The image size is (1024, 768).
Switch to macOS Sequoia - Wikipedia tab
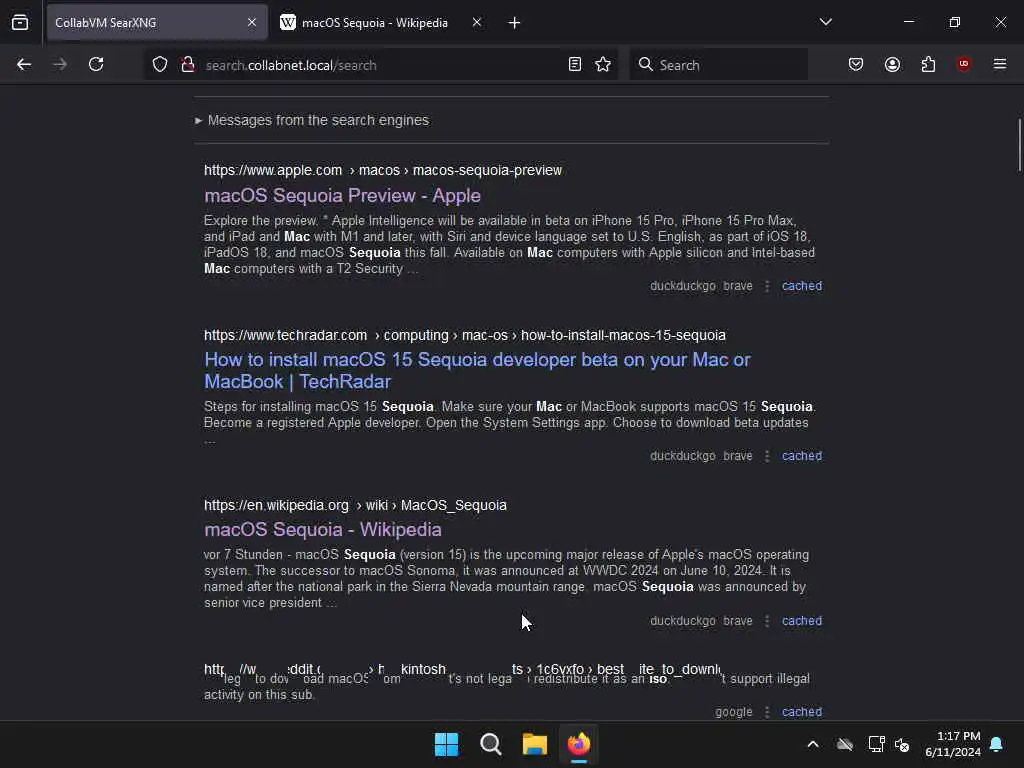(381, 22)
